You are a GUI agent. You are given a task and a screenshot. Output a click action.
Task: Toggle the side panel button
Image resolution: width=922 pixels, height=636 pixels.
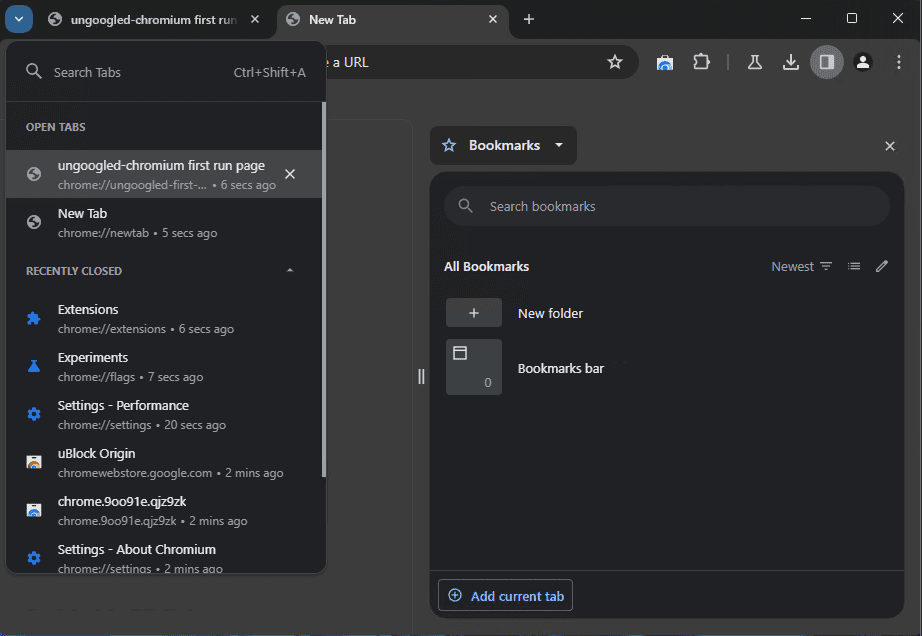tap(826, 62)
